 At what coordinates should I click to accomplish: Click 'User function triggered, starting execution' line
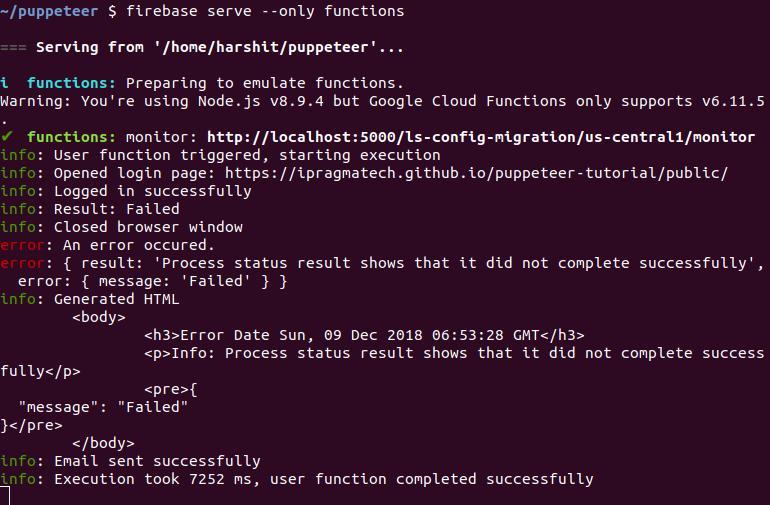point(247,155)
